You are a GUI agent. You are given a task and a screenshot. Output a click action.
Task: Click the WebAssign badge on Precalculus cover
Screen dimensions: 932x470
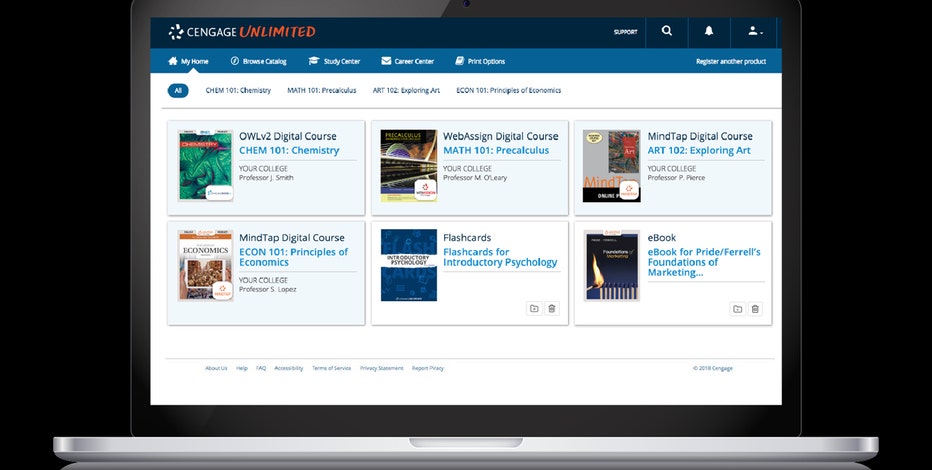[x=426, y=190]
